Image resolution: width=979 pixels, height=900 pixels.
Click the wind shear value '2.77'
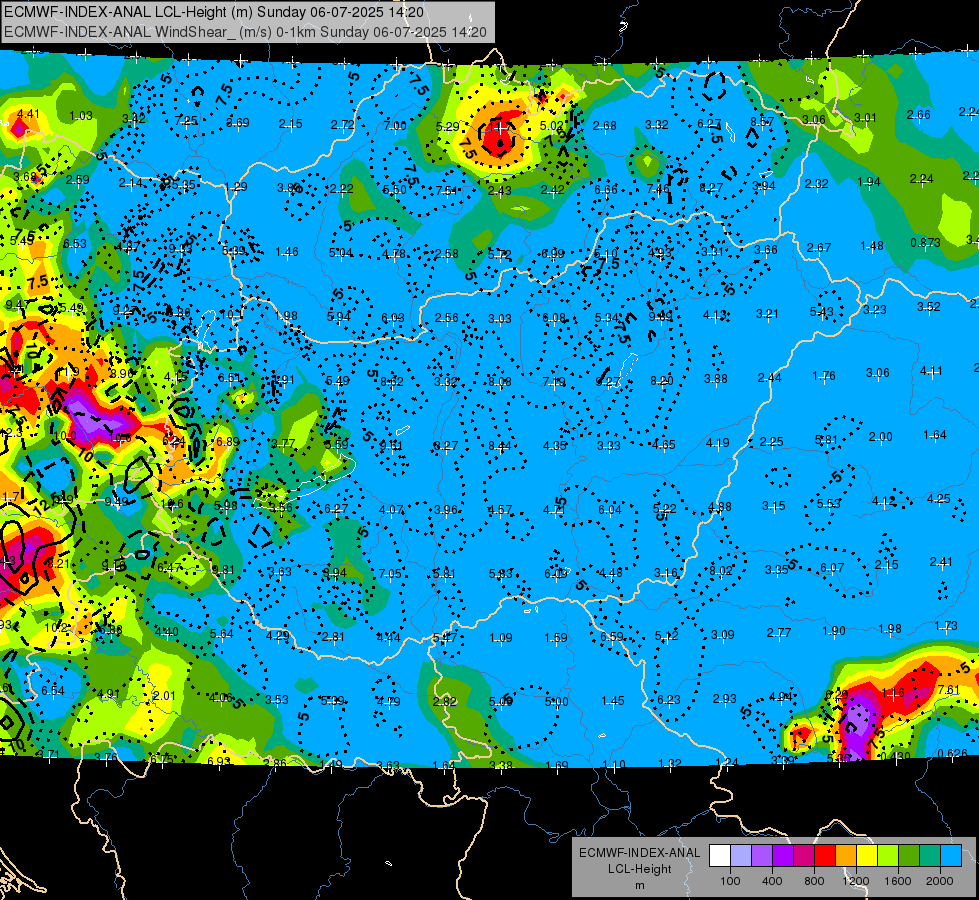click(779, 633)
